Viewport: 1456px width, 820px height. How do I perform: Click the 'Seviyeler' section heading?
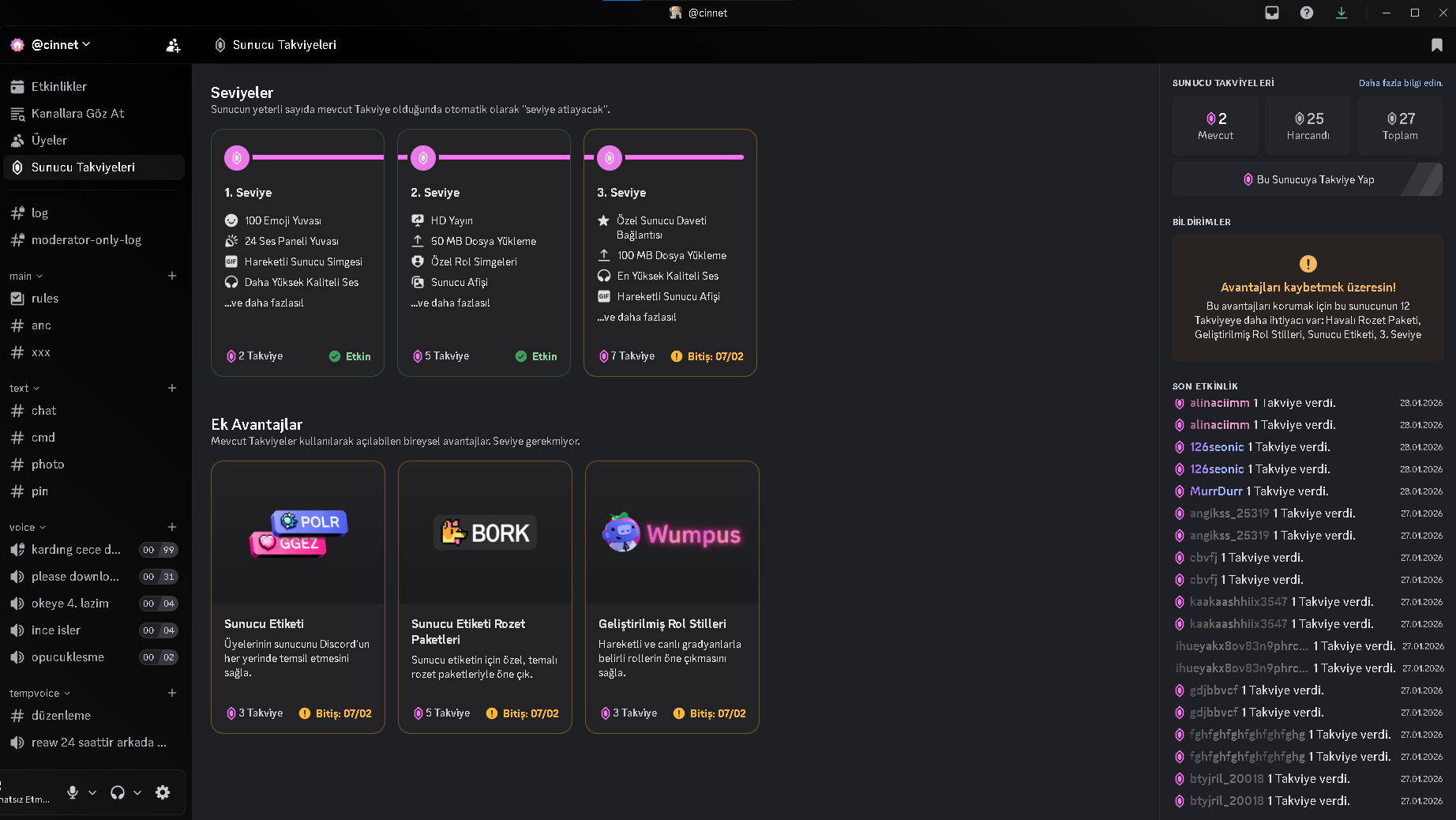[x=242, y=92]
